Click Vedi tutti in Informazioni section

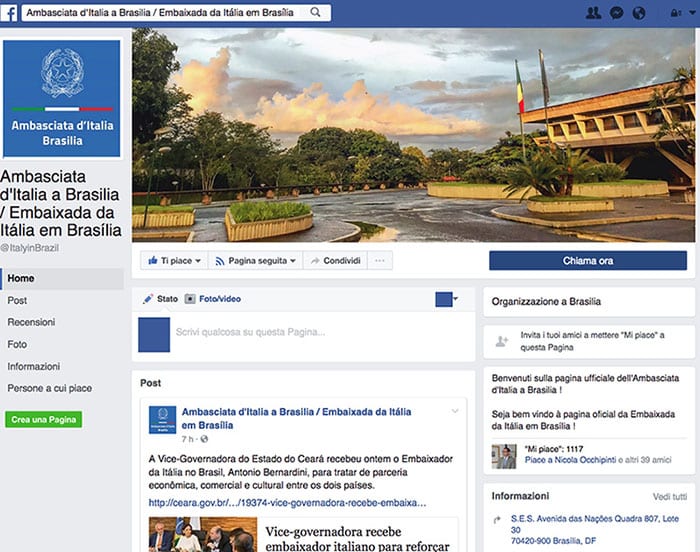coord(670,497)
